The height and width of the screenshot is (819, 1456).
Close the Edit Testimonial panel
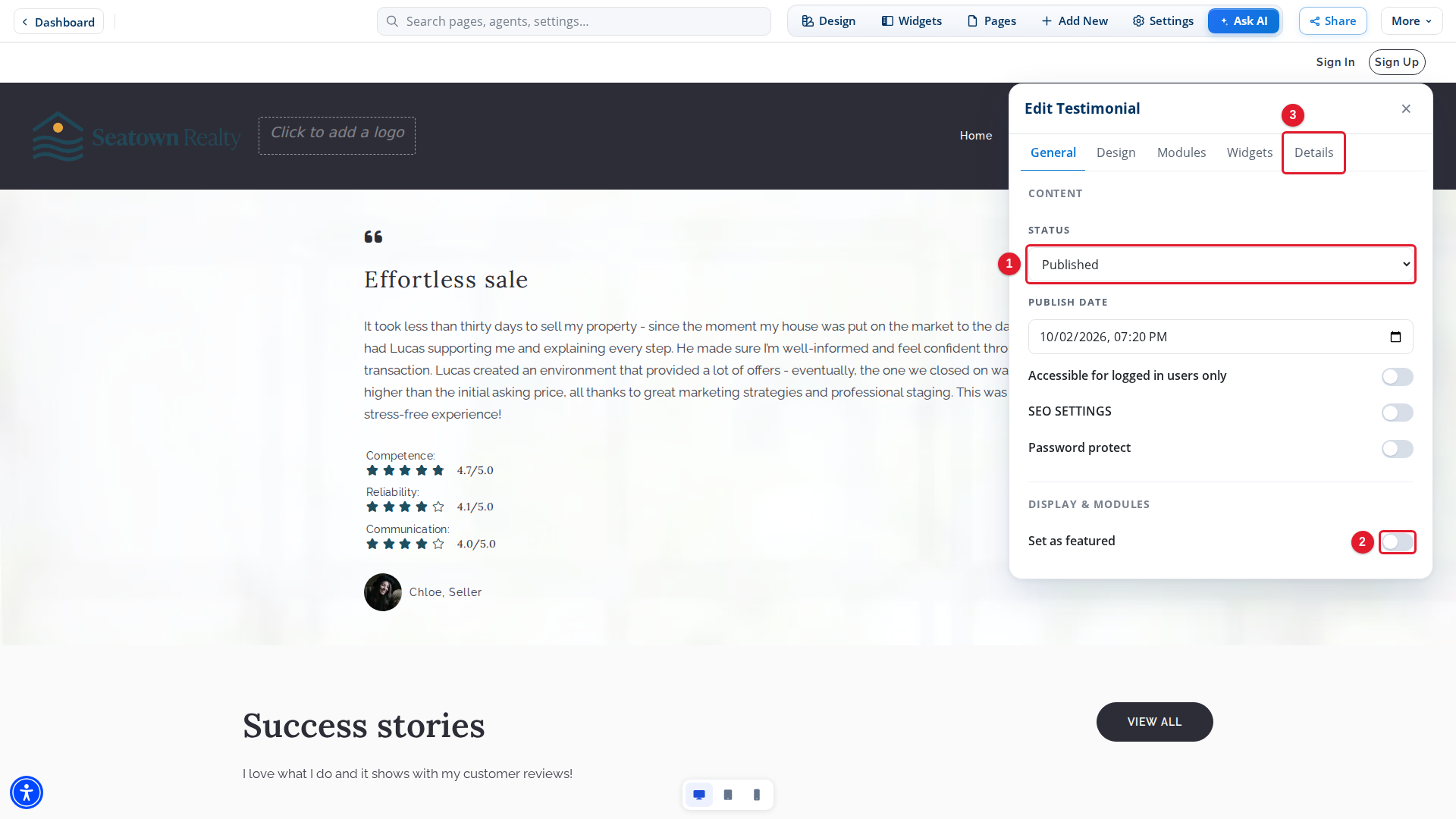pos(1406,108)
